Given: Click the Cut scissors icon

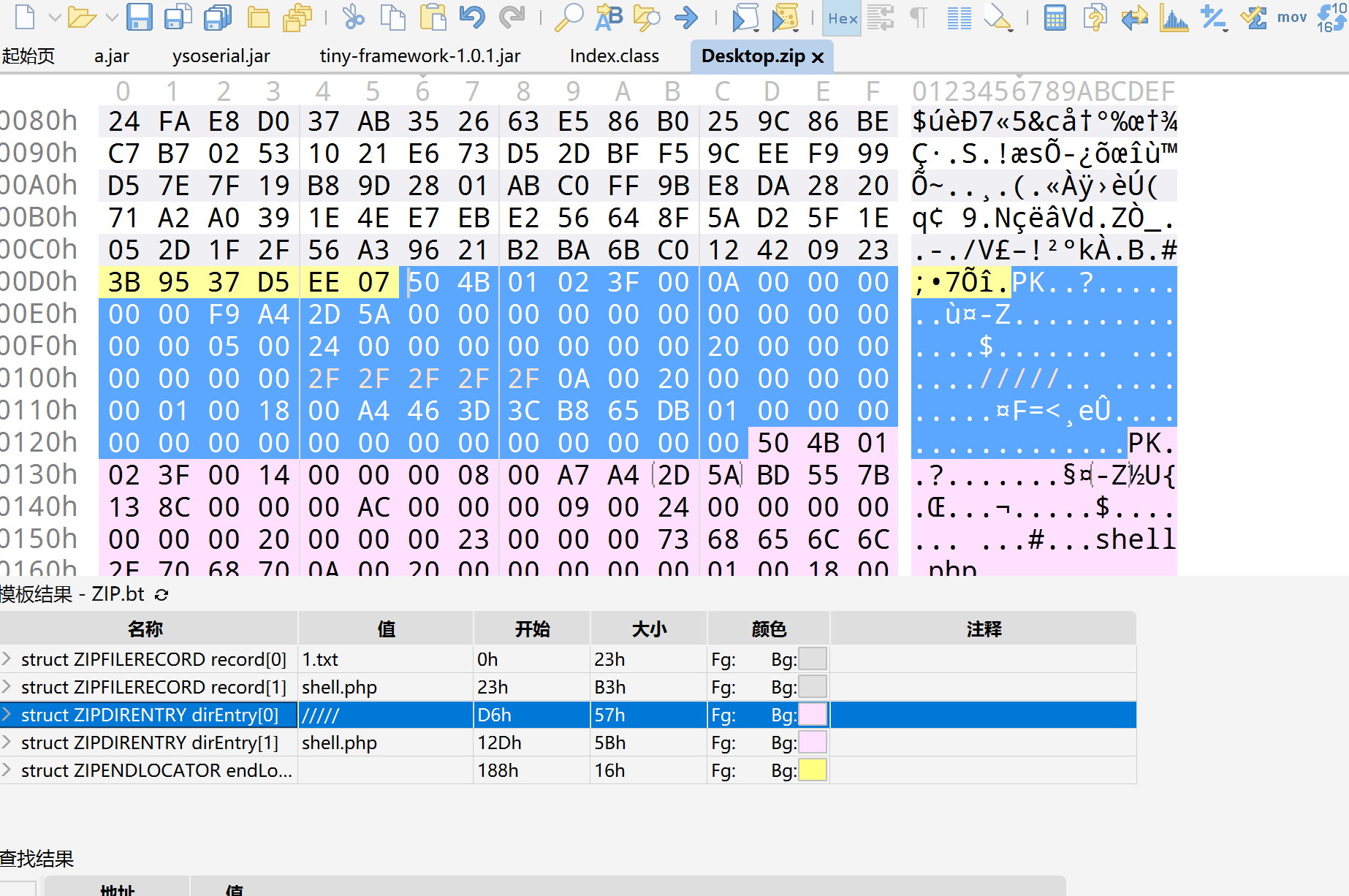Looking at the screenshot, I should [x=354, y=17].
